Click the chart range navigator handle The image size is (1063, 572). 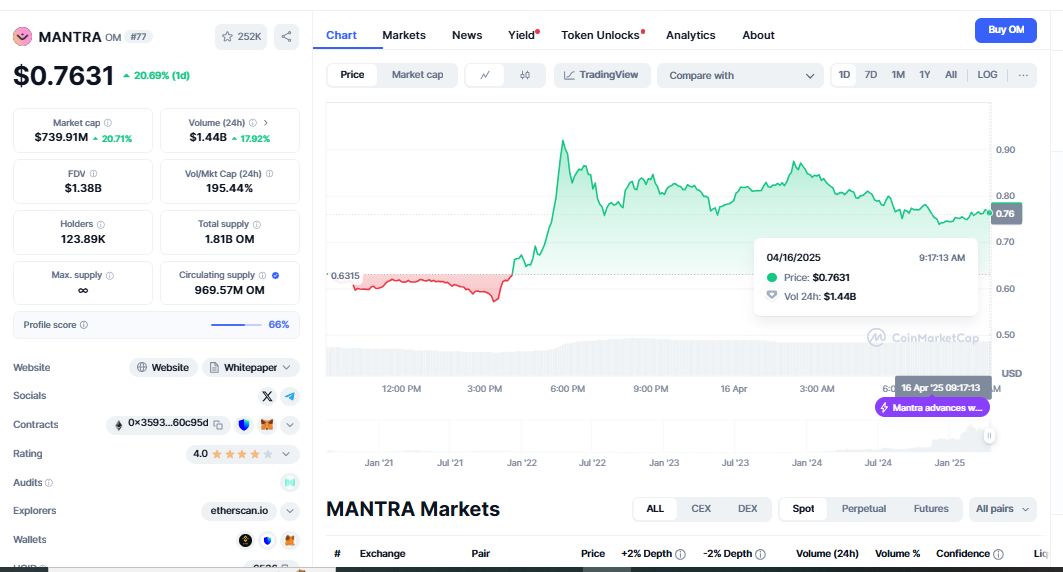tap(989, 436)
